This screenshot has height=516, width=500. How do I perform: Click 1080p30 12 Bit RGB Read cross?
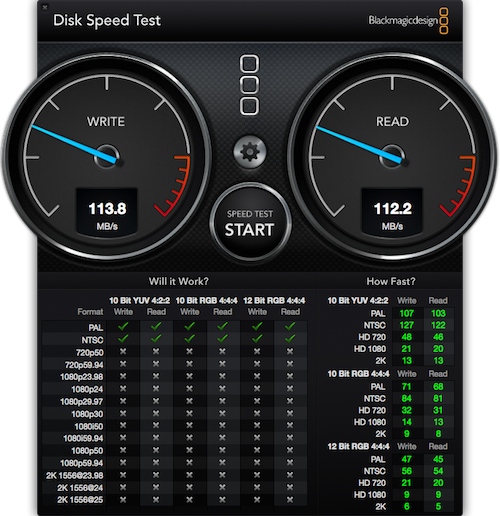pos(290,413)
